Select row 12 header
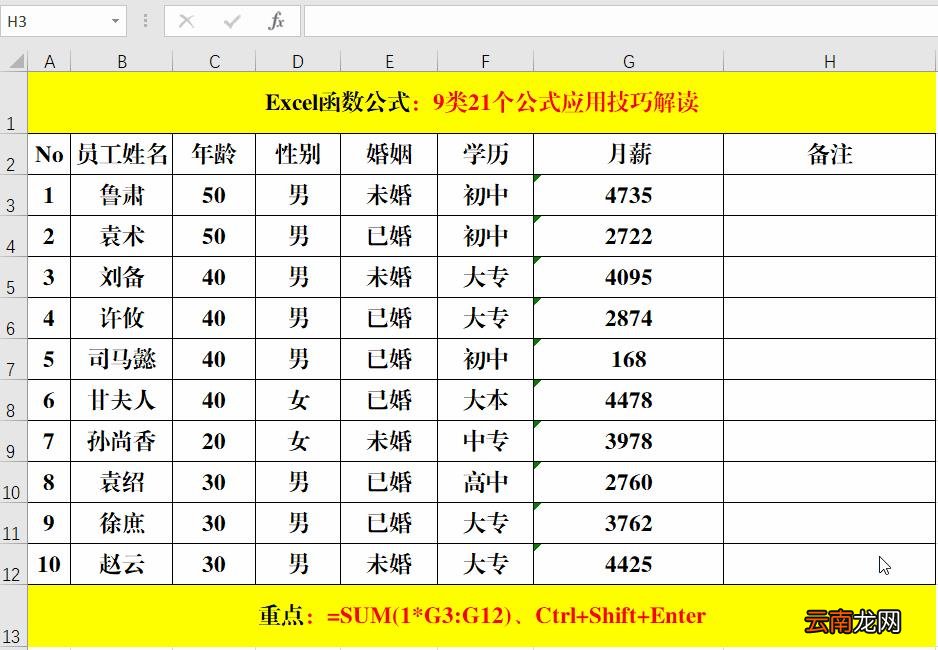 pos(14,564)
